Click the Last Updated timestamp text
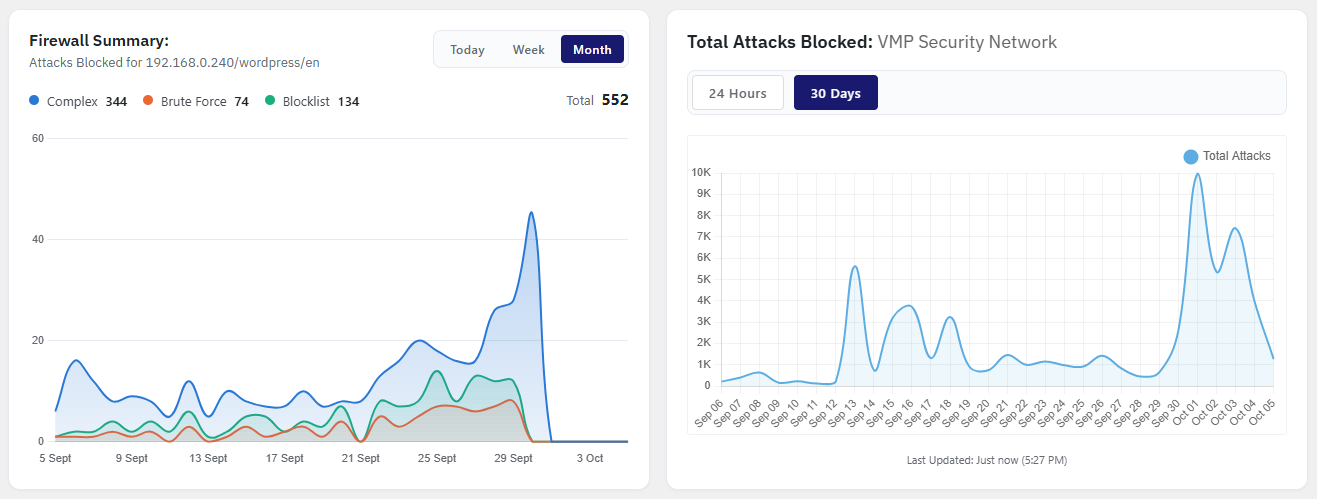 coord(987,460)
